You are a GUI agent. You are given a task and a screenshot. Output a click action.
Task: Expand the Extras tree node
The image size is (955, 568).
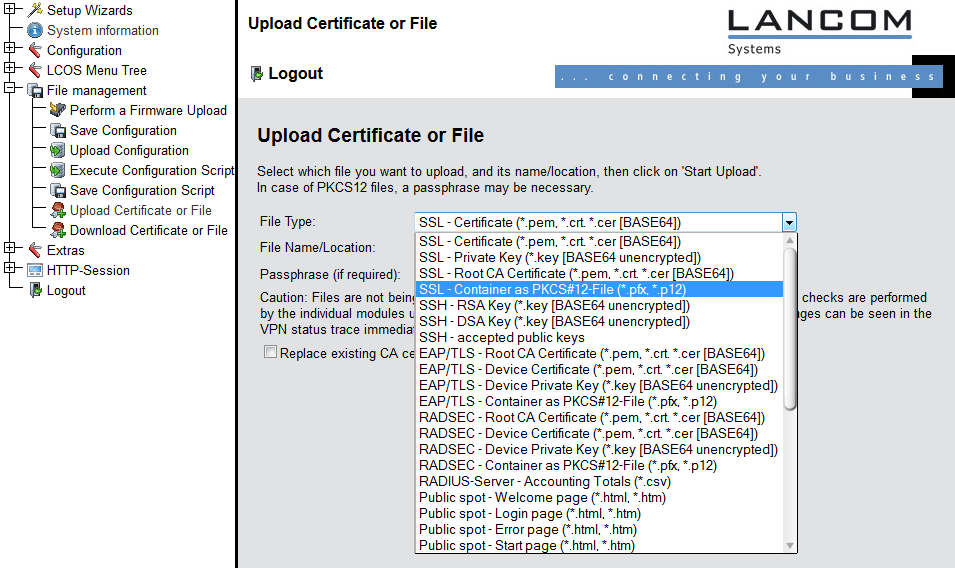click(x=10, y=250)
